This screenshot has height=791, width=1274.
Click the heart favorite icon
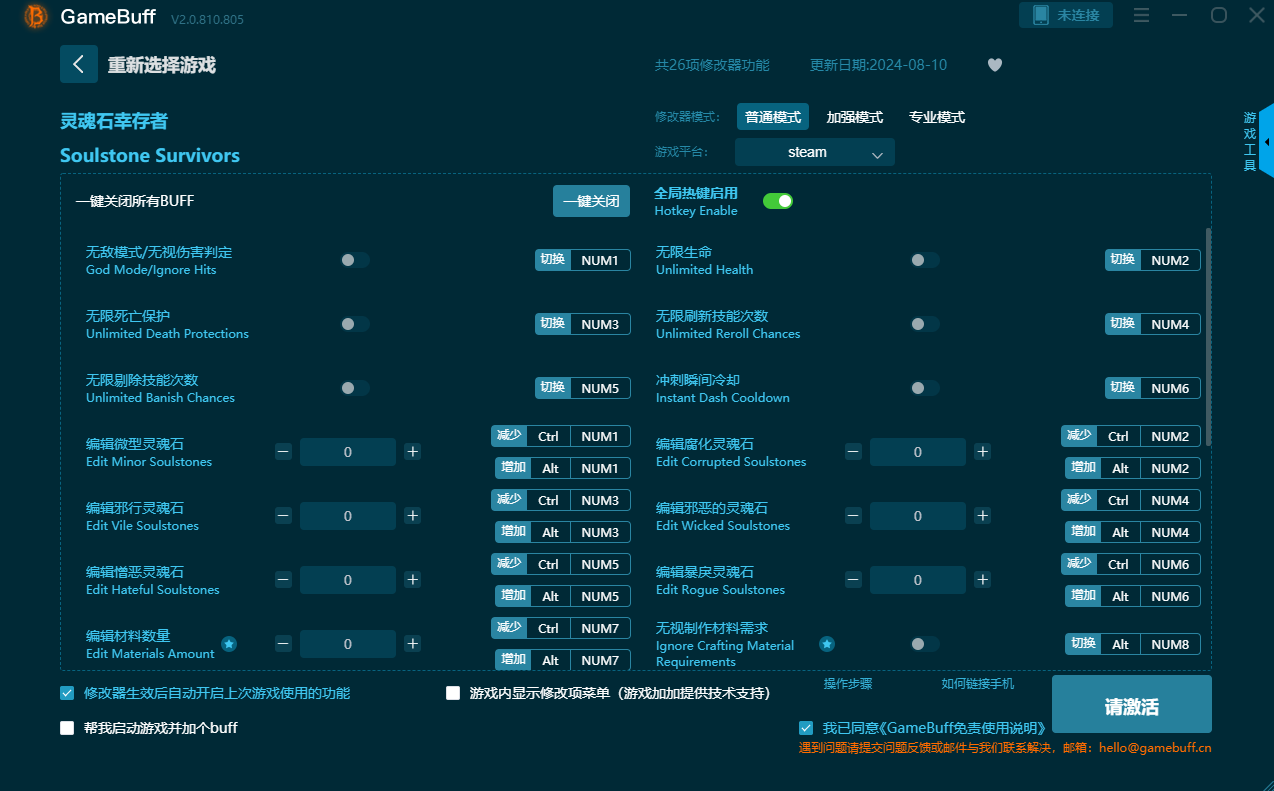(995, 65)
